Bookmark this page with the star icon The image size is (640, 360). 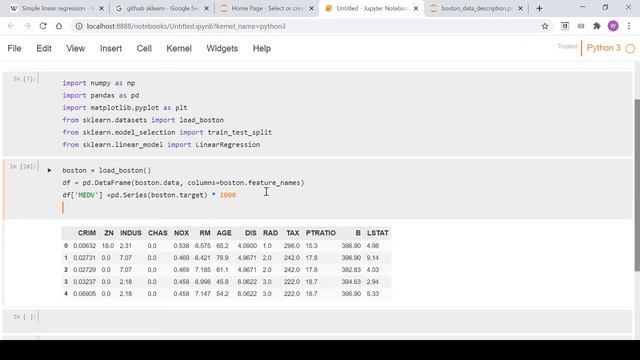[545, 26]
